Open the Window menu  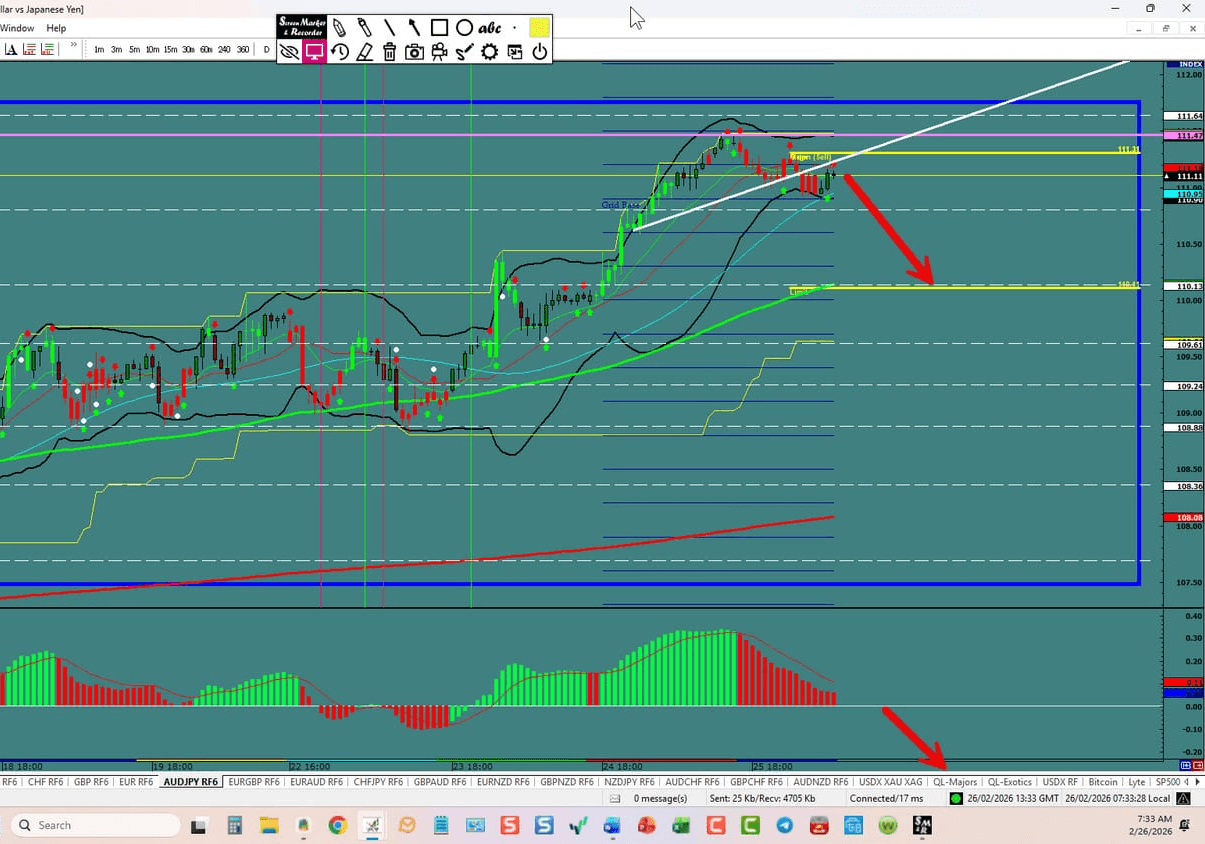click(18, 28)
